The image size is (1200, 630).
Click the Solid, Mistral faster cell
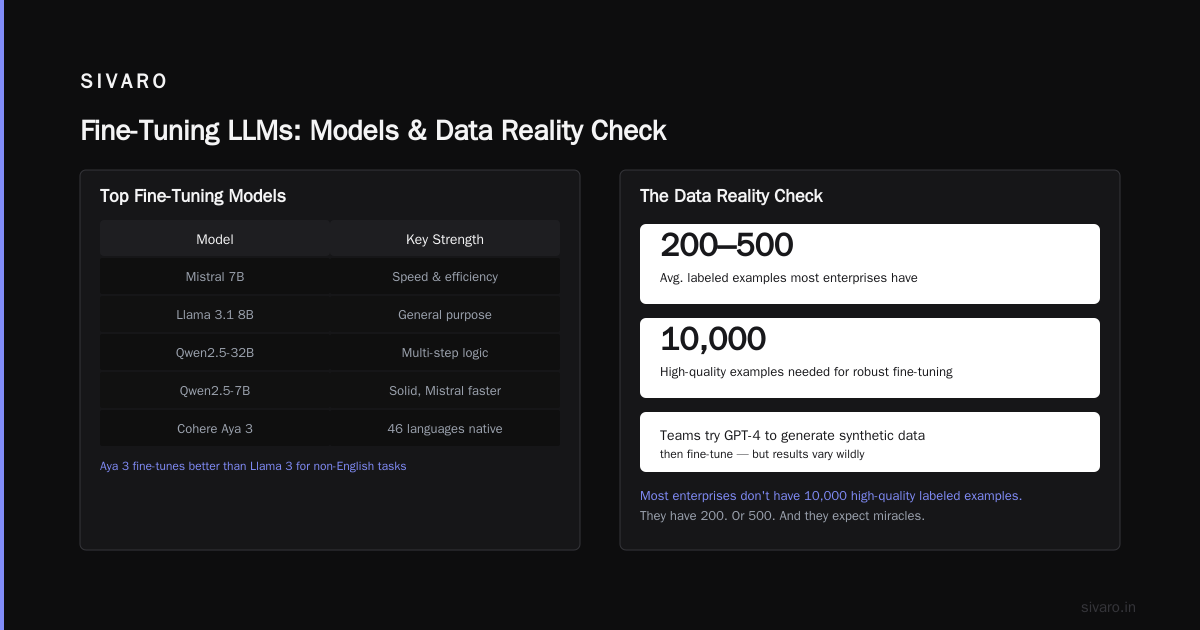(x=445, y=391)
